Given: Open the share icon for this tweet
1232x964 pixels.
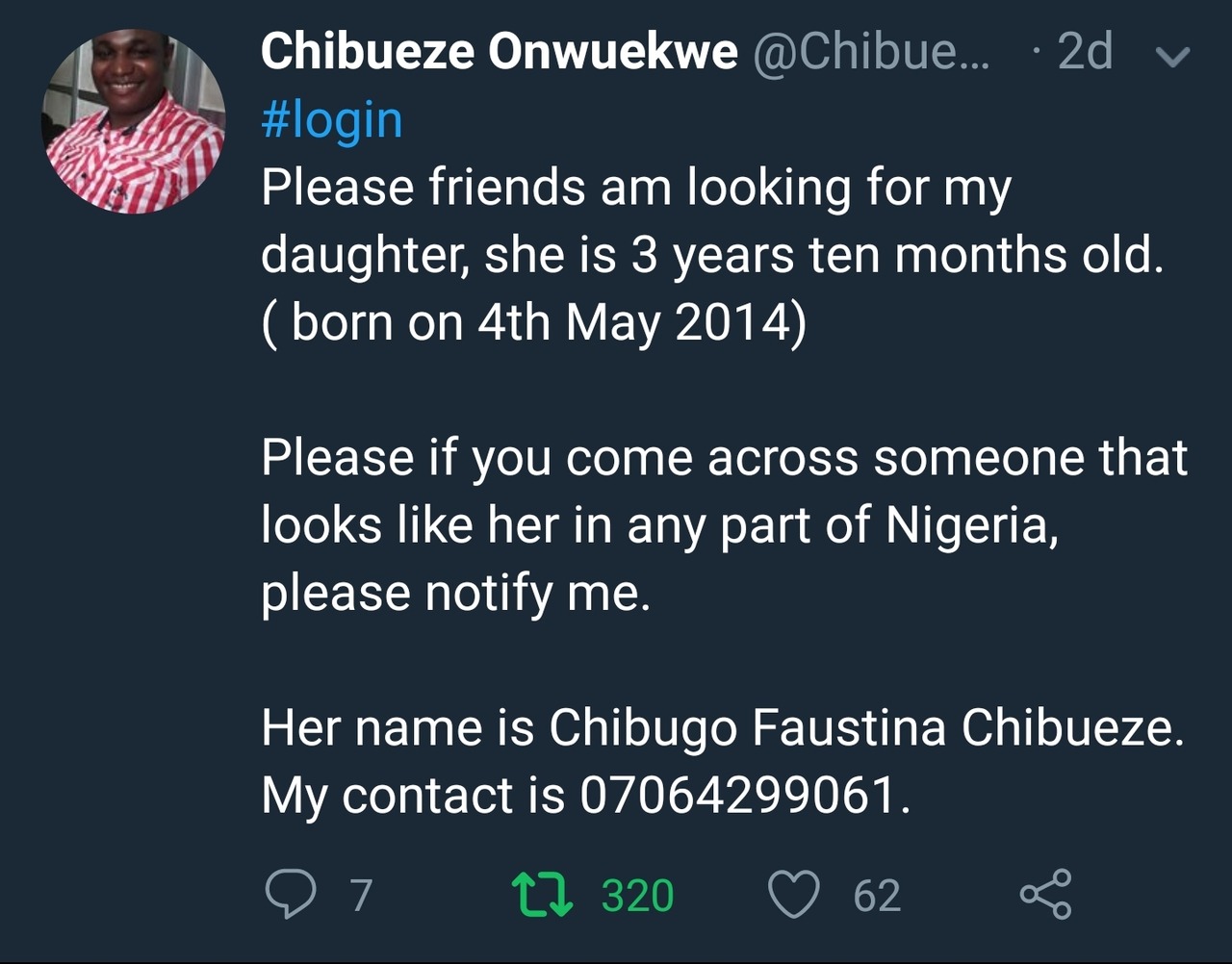Looking at the screenshot, I should click(x=1044, y=894).
